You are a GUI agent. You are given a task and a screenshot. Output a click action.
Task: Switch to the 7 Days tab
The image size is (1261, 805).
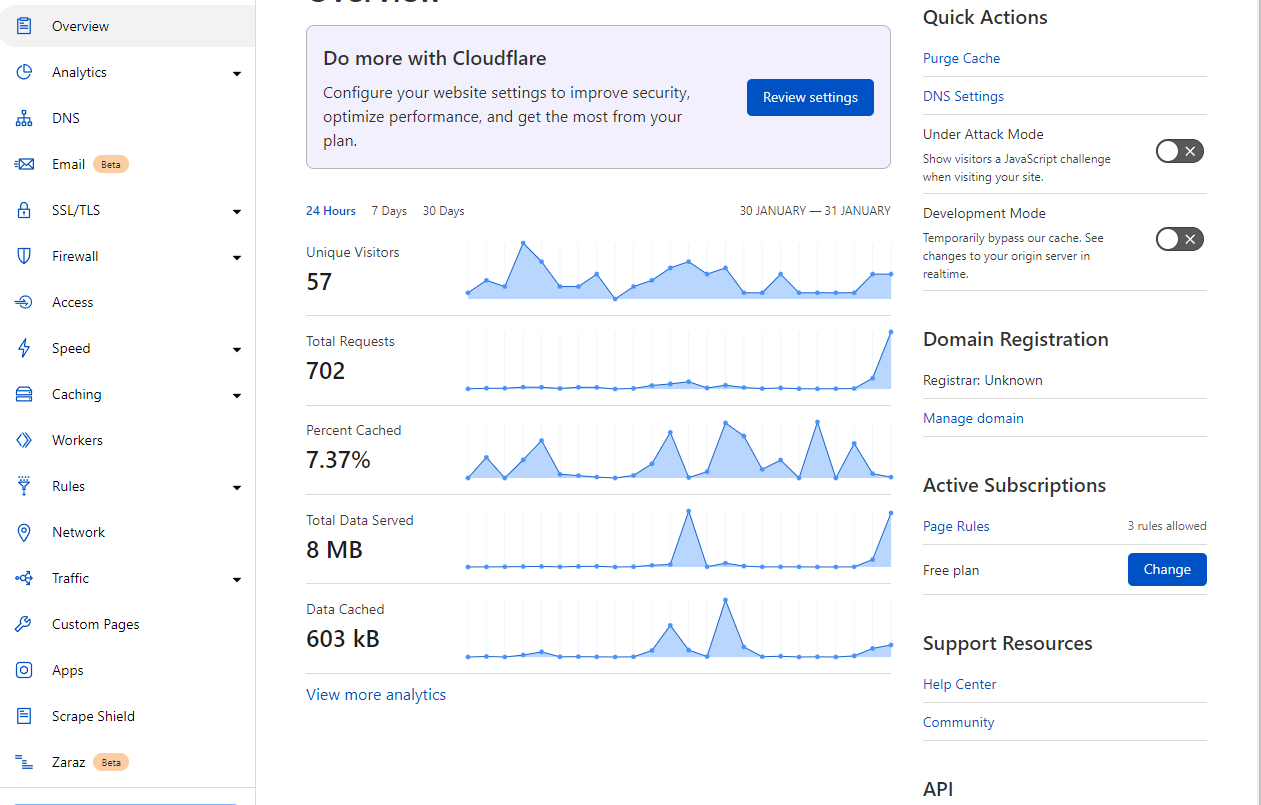click(389, 211)
